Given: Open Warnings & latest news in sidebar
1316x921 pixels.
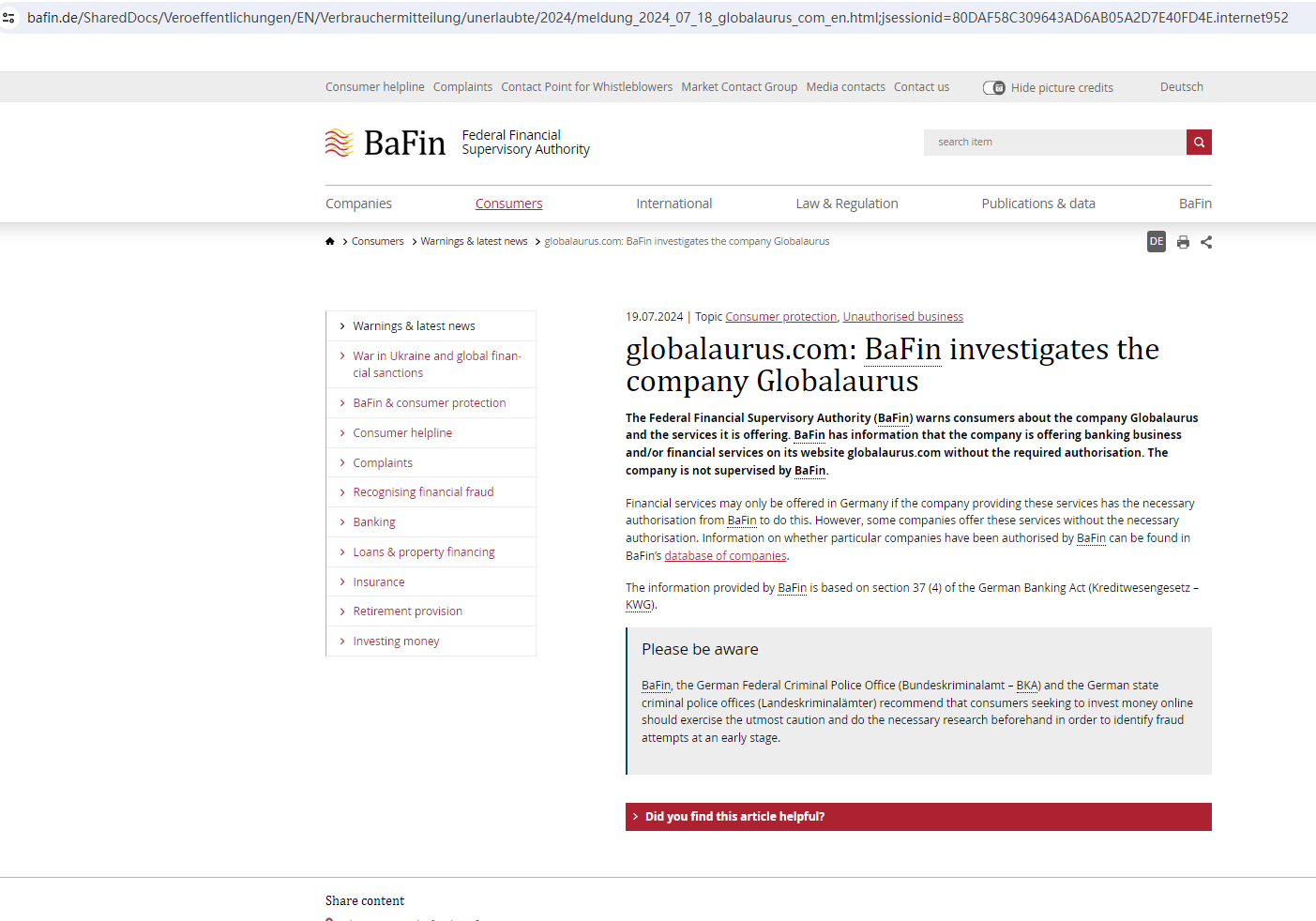Looking at the screenshot, I should (x=414, y=326).
